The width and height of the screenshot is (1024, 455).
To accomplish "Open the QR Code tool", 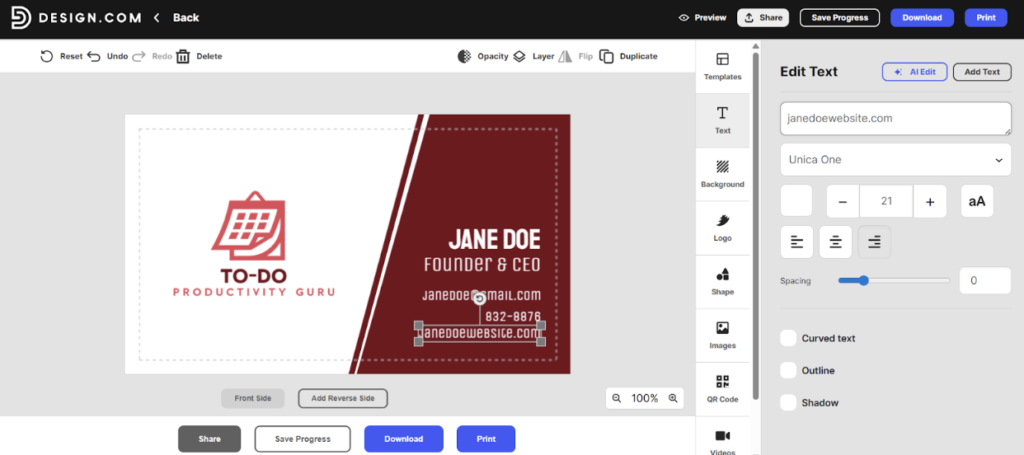I will 722,388.
